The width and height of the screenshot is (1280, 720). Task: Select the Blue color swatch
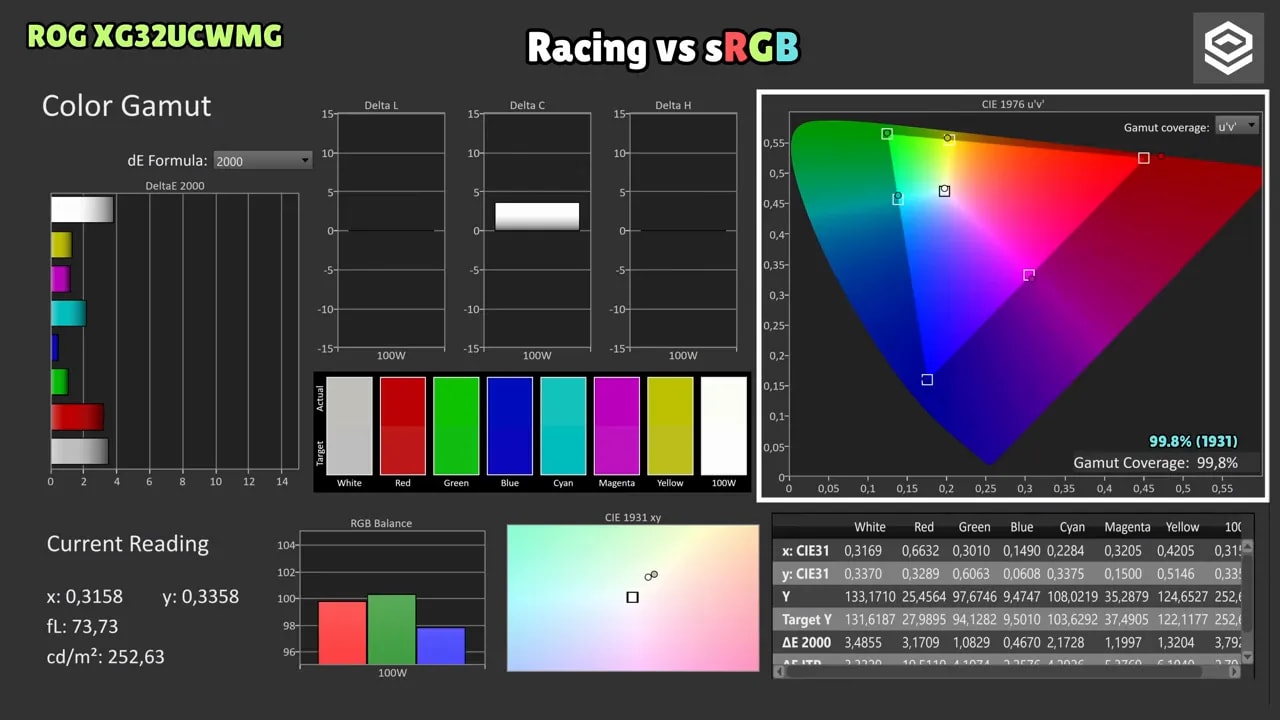[510, 426]
